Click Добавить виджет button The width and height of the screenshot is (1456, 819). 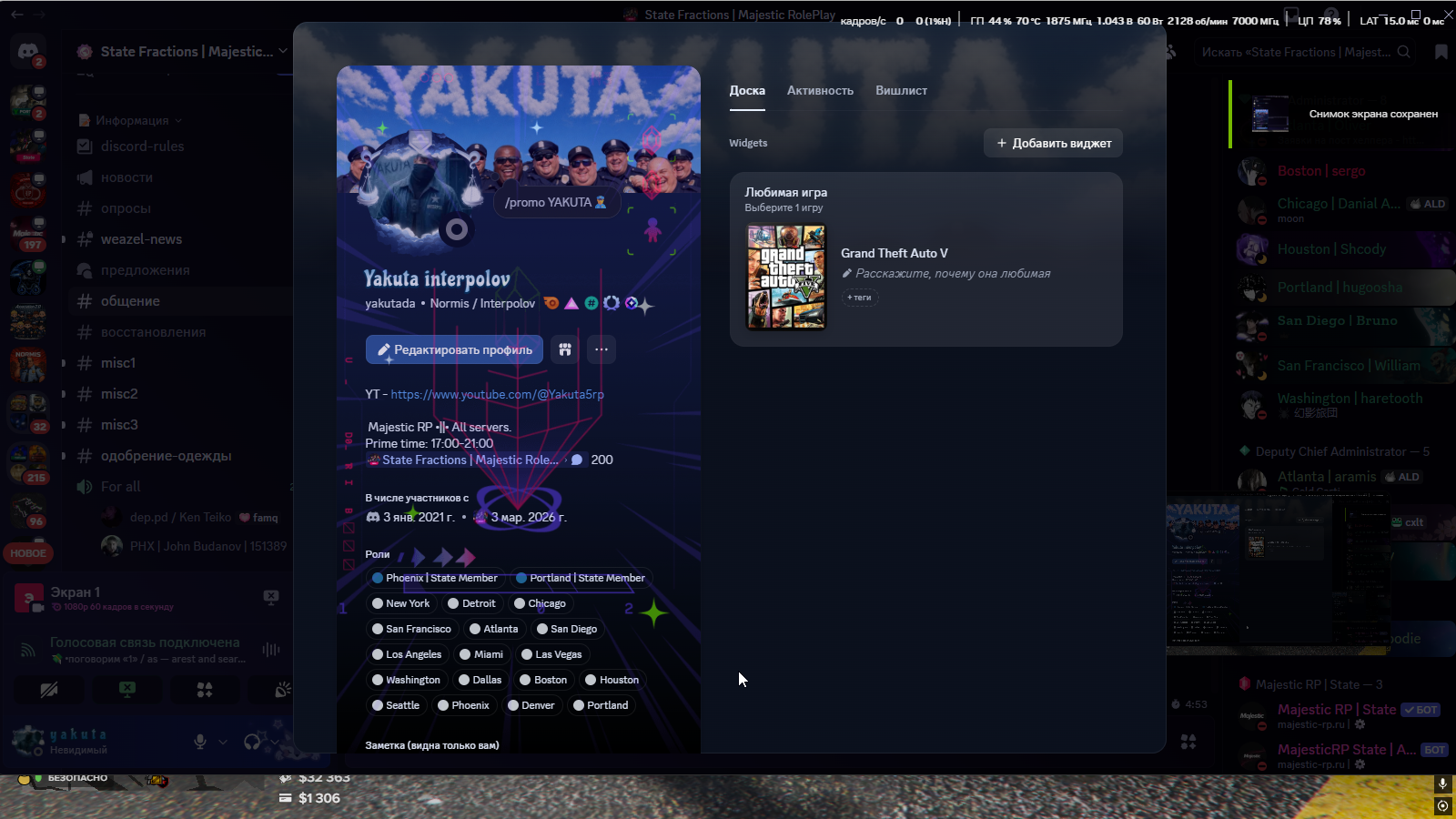pos(1053,143)
